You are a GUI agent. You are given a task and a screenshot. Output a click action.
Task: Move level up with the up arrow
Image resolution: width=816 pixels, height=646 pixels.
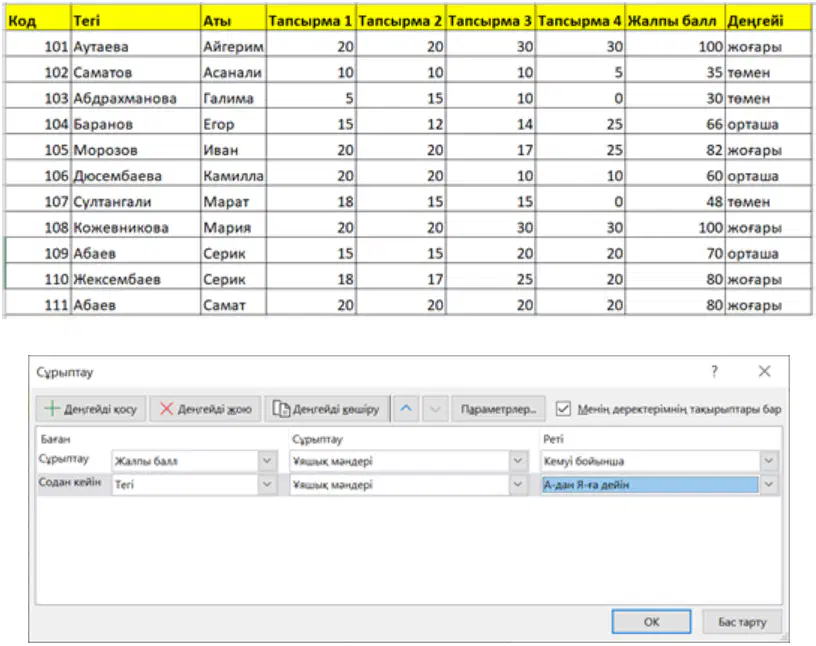coord(406,409)
